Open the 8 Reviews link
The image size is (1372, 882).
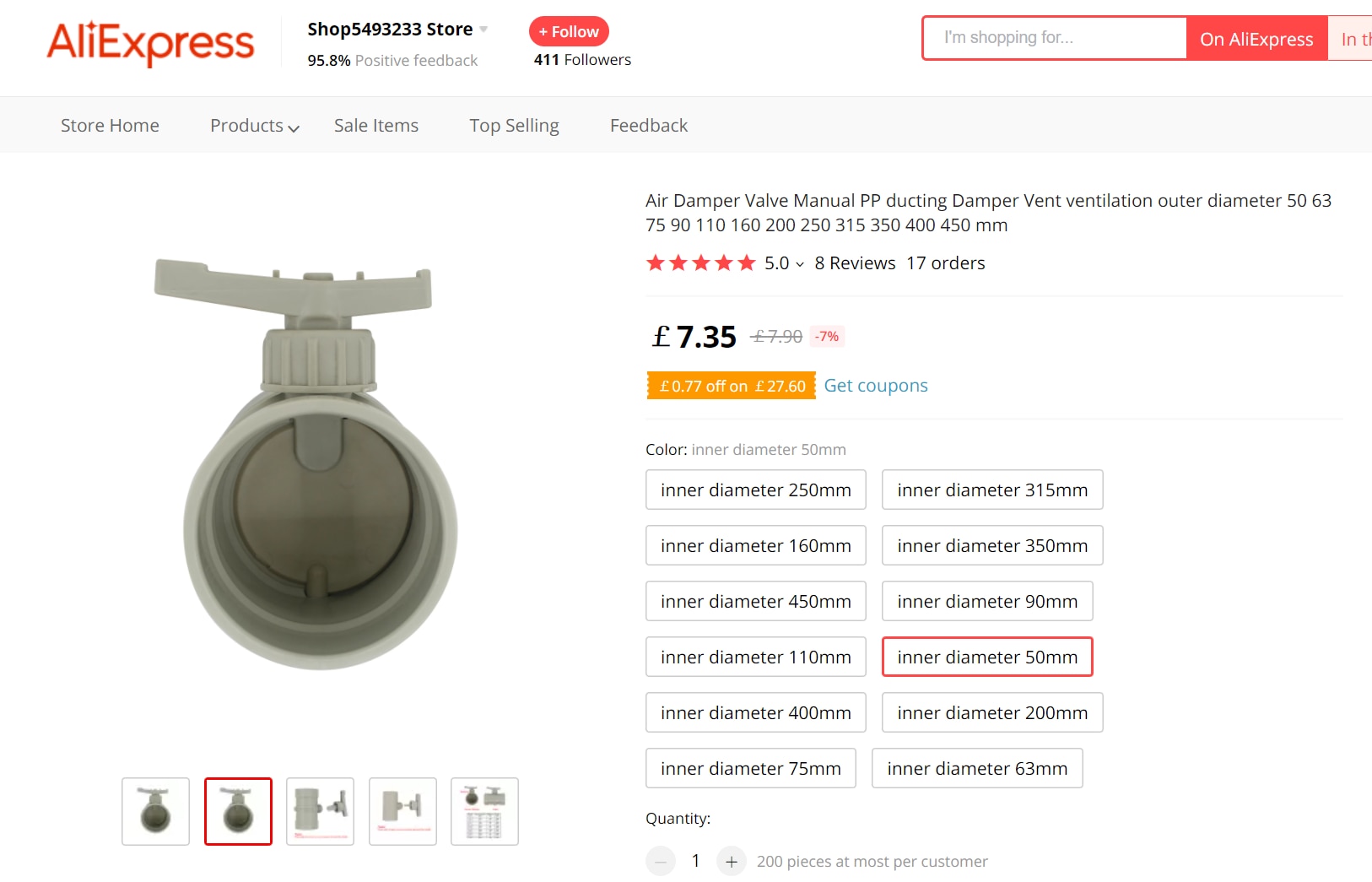(855, 263)
